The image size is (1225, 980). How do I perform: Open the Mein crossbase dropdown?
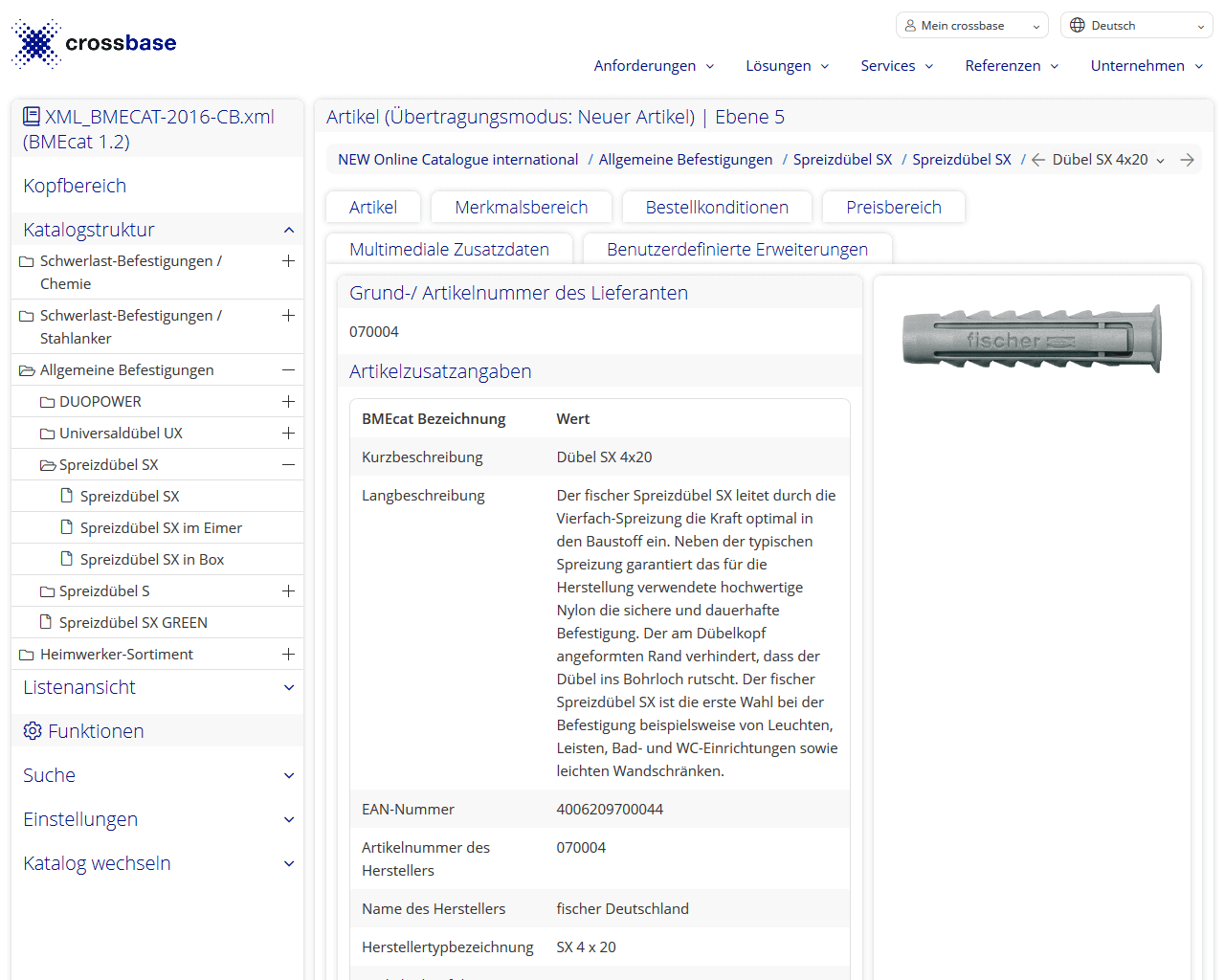972,26
